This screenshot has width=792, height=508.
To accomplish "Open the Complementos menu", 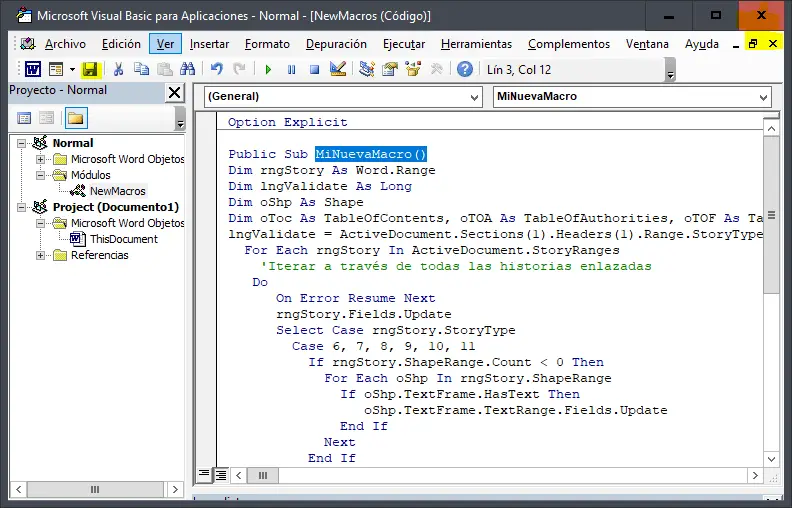I will 569,44.
